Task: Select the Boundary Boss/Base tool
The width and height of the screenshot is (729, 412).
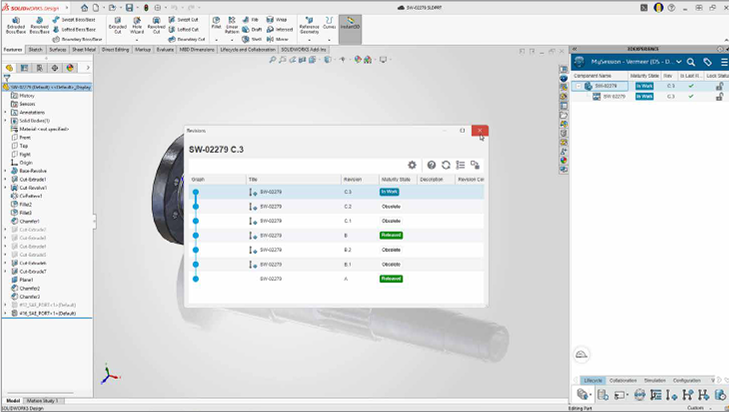Action: pyautogui.click(x=77, y=39)
